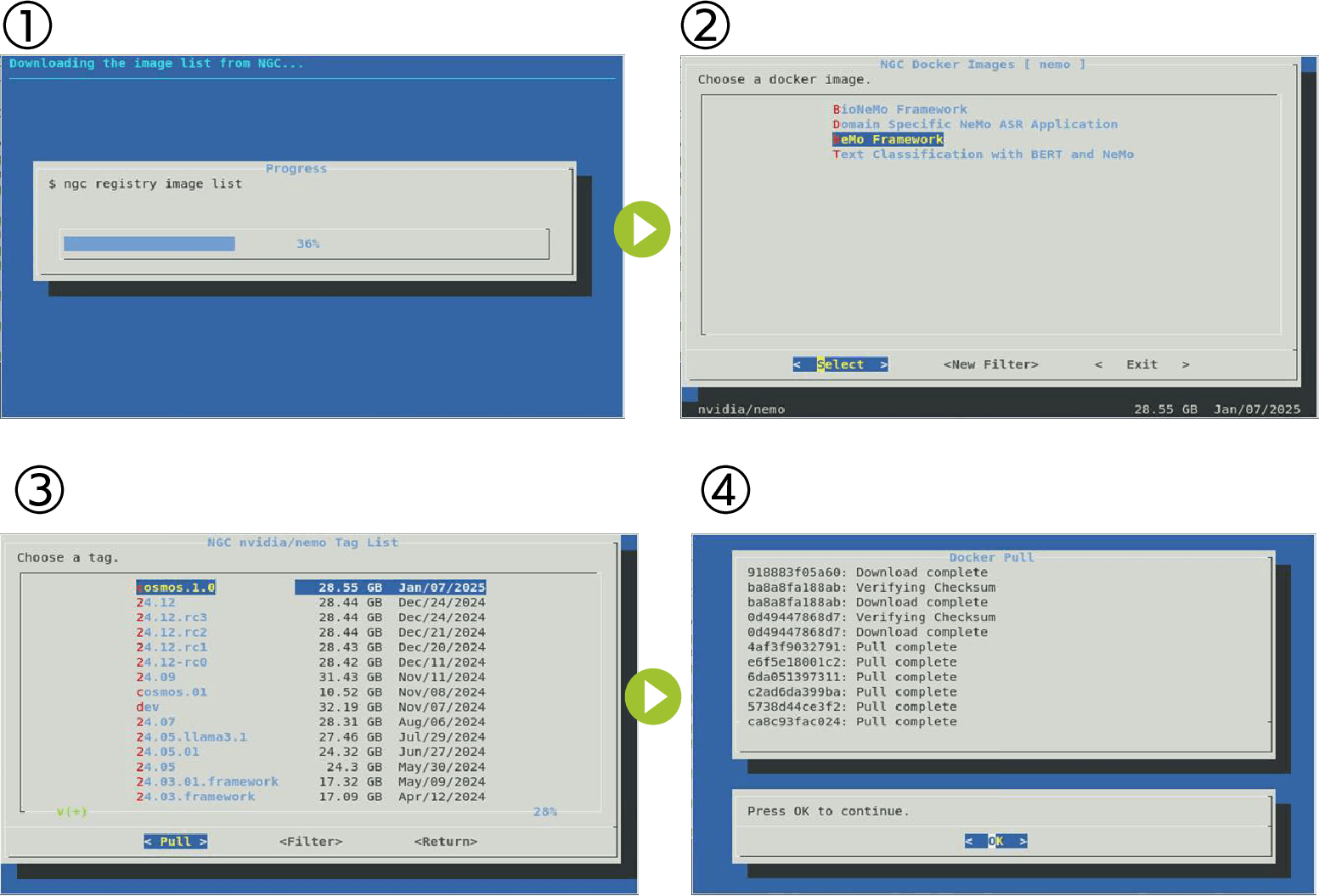Select the 24.12 tag row
The height and width of the screenshot is (896, 1319).
tap(311, 602)
